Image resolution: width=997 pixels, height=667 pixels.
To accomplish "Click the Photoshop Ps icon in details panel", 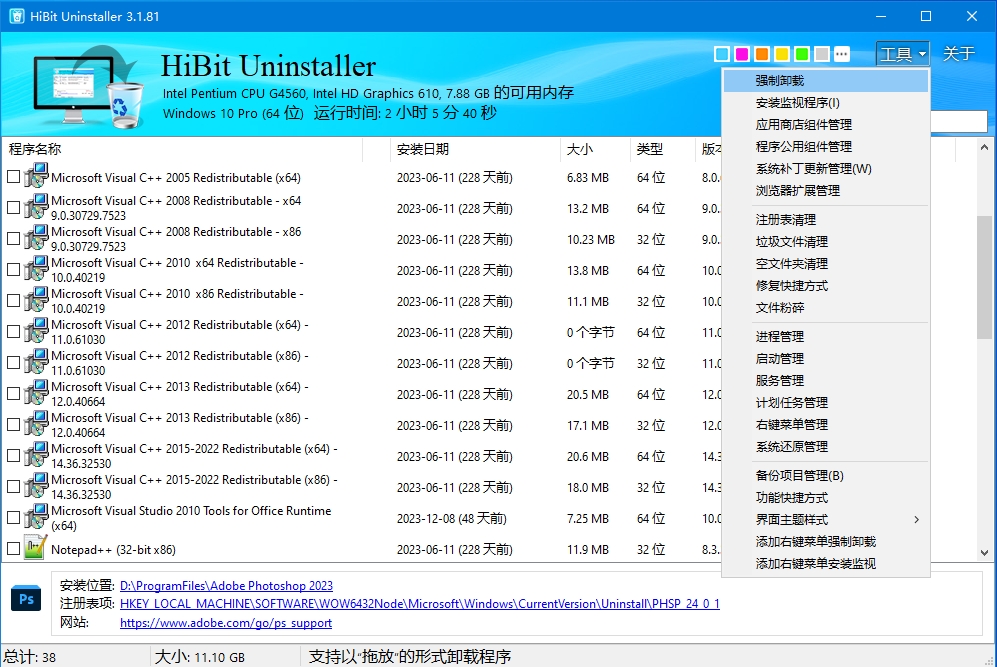I will 26,599.
